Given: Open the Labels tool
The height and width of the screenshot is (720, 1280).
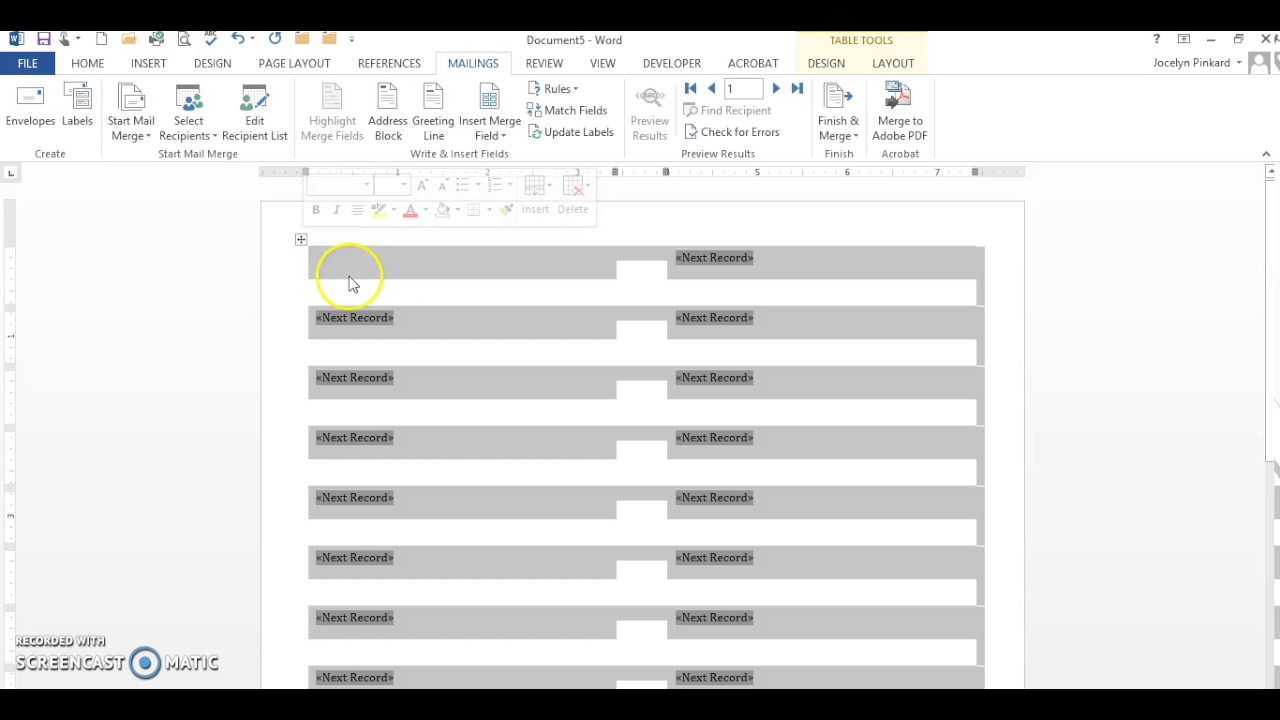Looking at the screenshot, I should pyautogui.click(x=77, y=107).
